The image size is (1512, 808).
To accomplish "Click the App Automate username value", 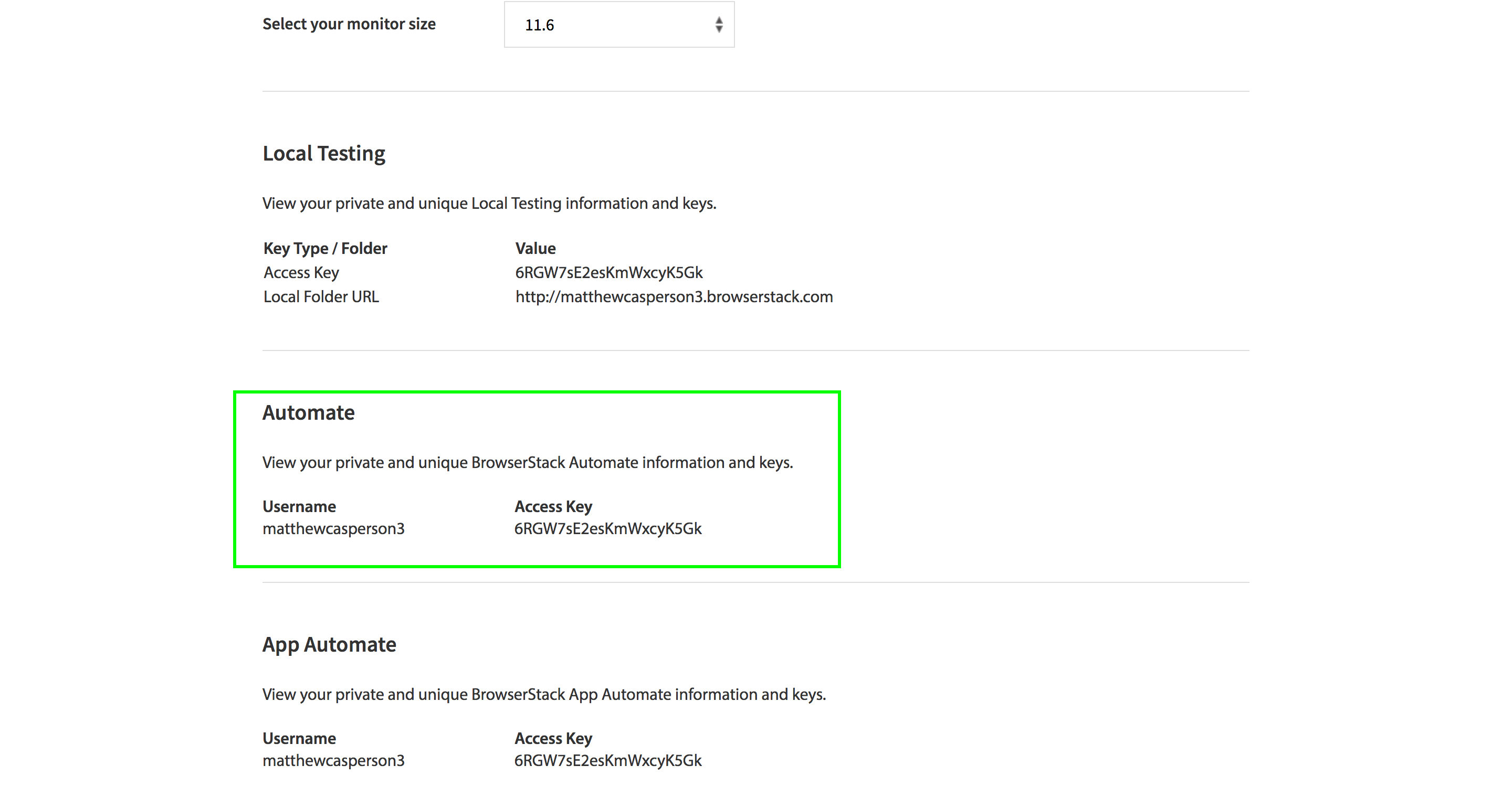I will [333, 760].
